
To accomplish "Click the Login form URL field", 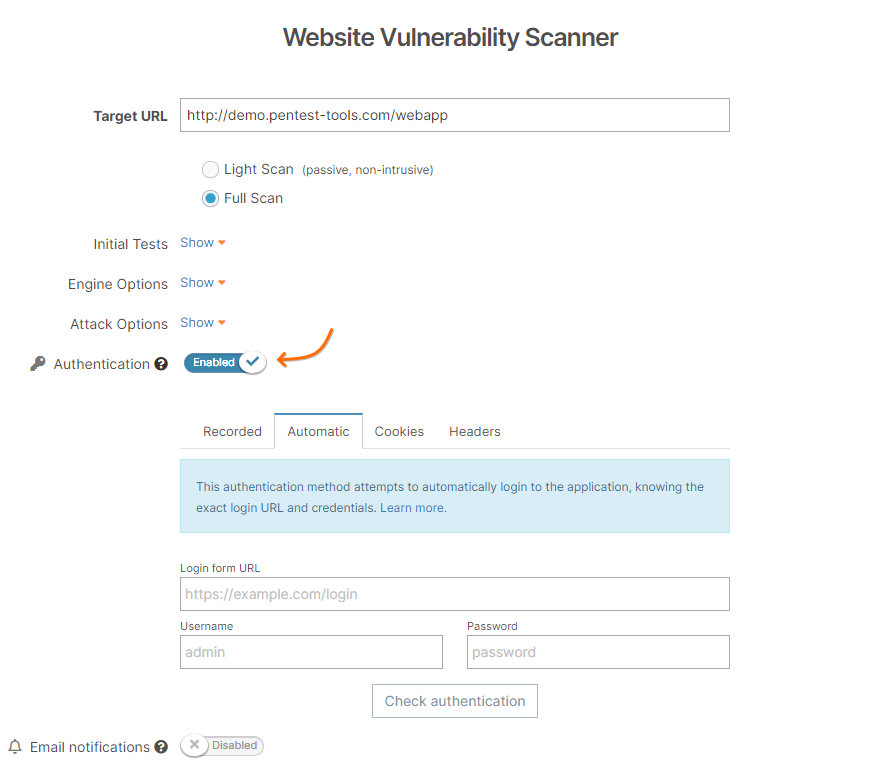I will 454,593.
